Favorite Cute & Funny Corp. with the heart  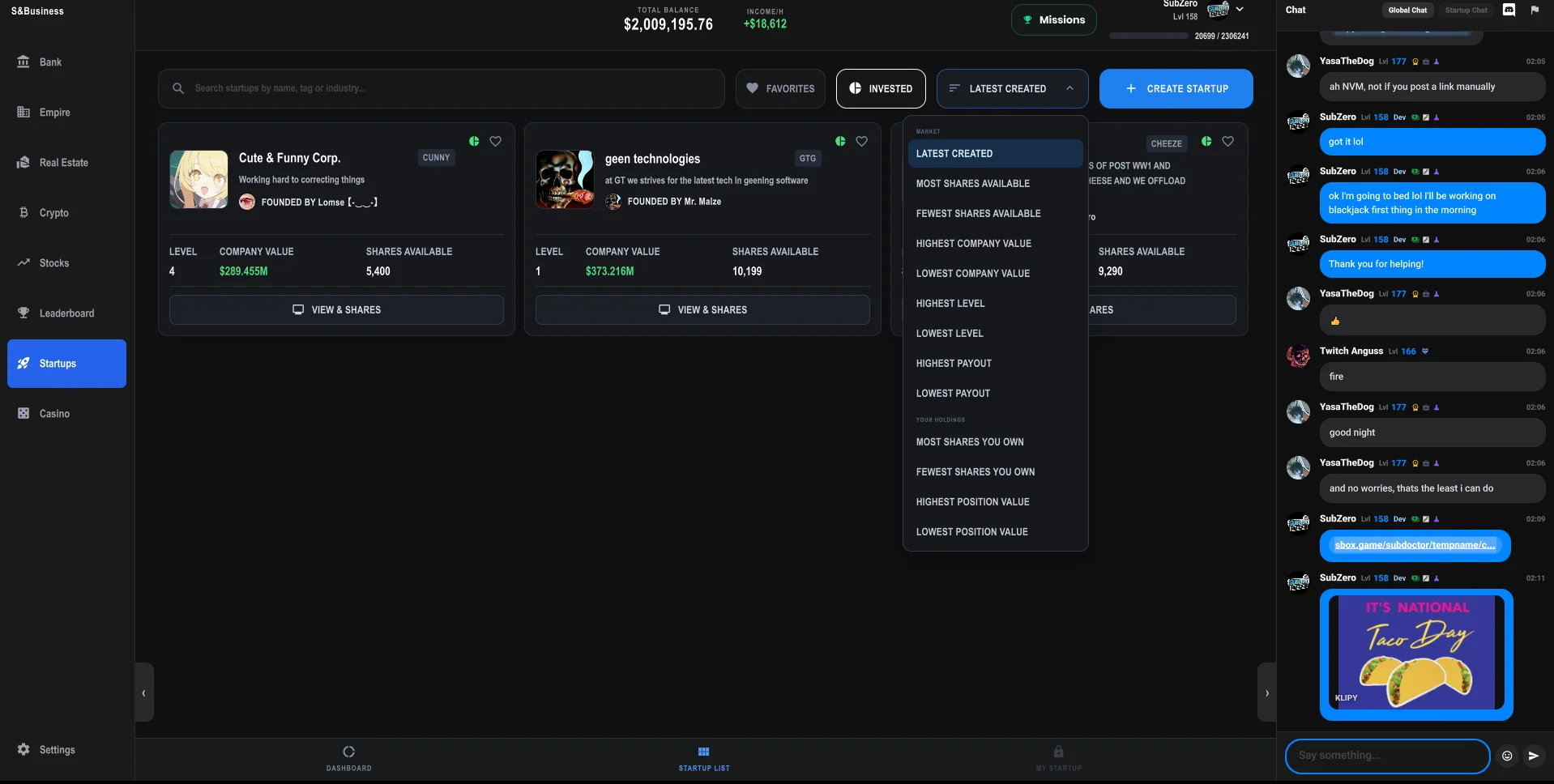tap(495, 141)
